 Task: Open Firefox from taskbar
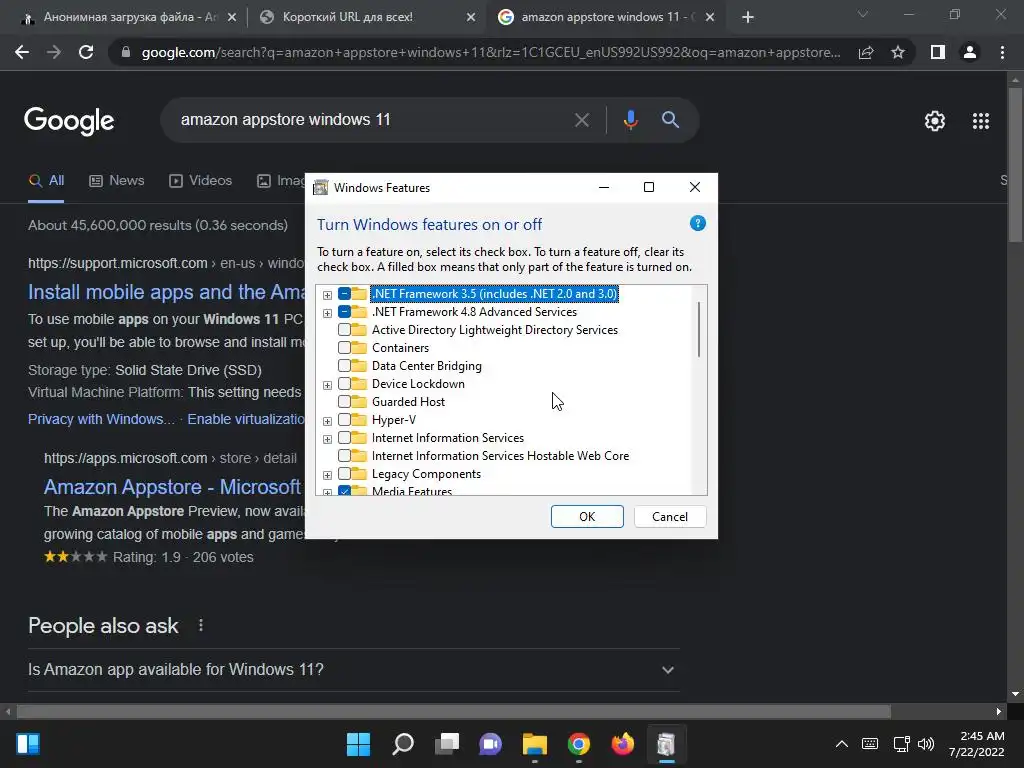[622, 744]
